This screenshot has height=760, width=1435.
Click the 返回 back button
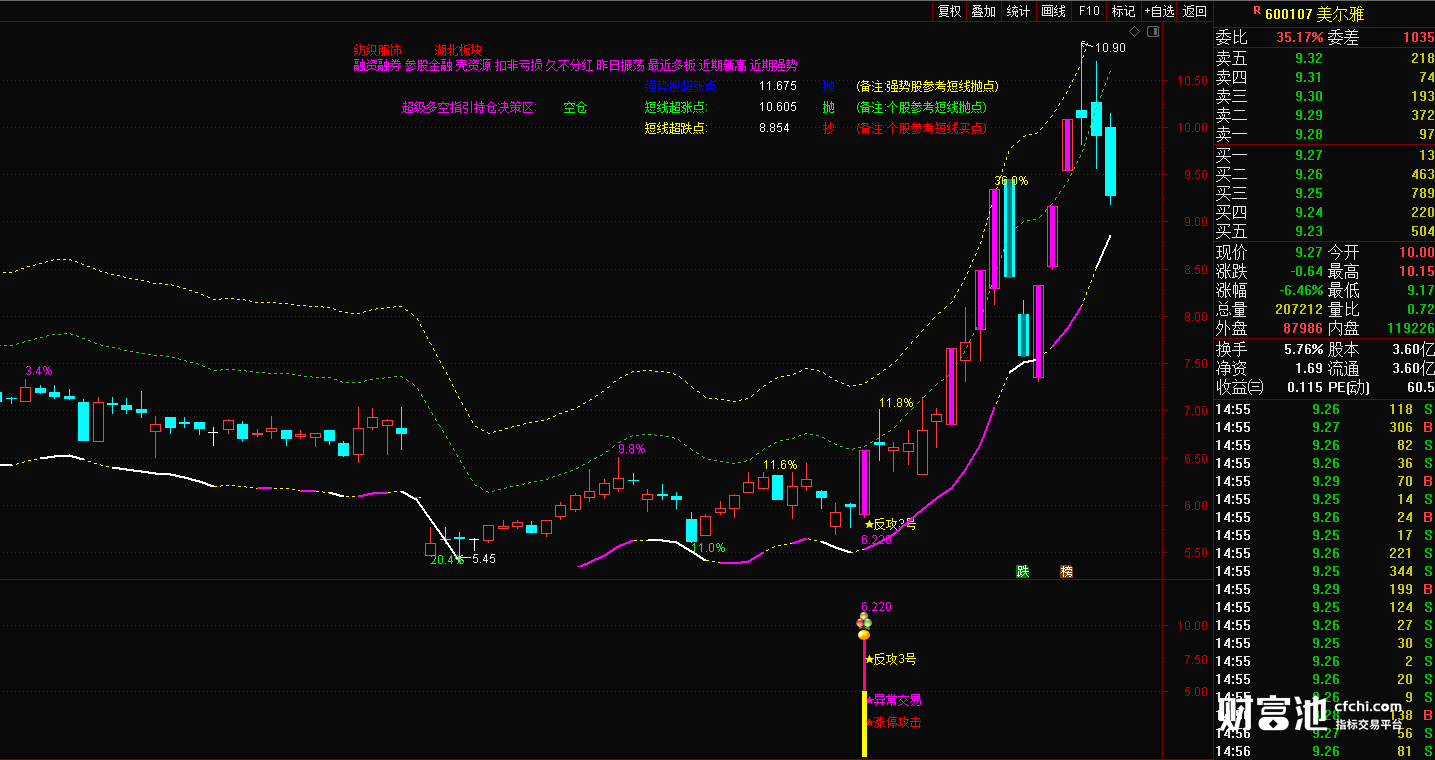[1195, 11]
